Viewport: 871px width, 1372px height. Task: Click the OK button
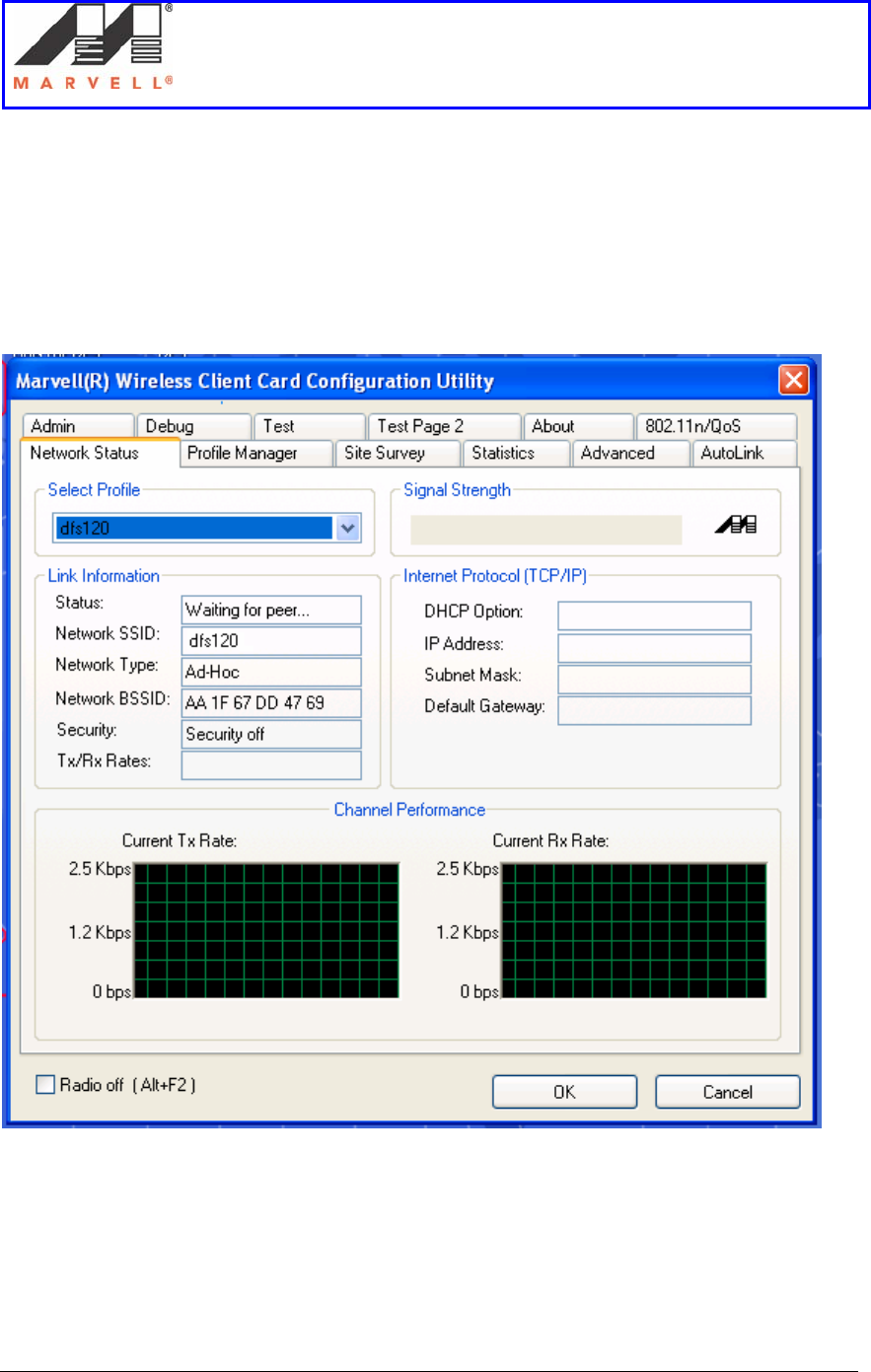pyautogui.click(x=564, y=1092)
